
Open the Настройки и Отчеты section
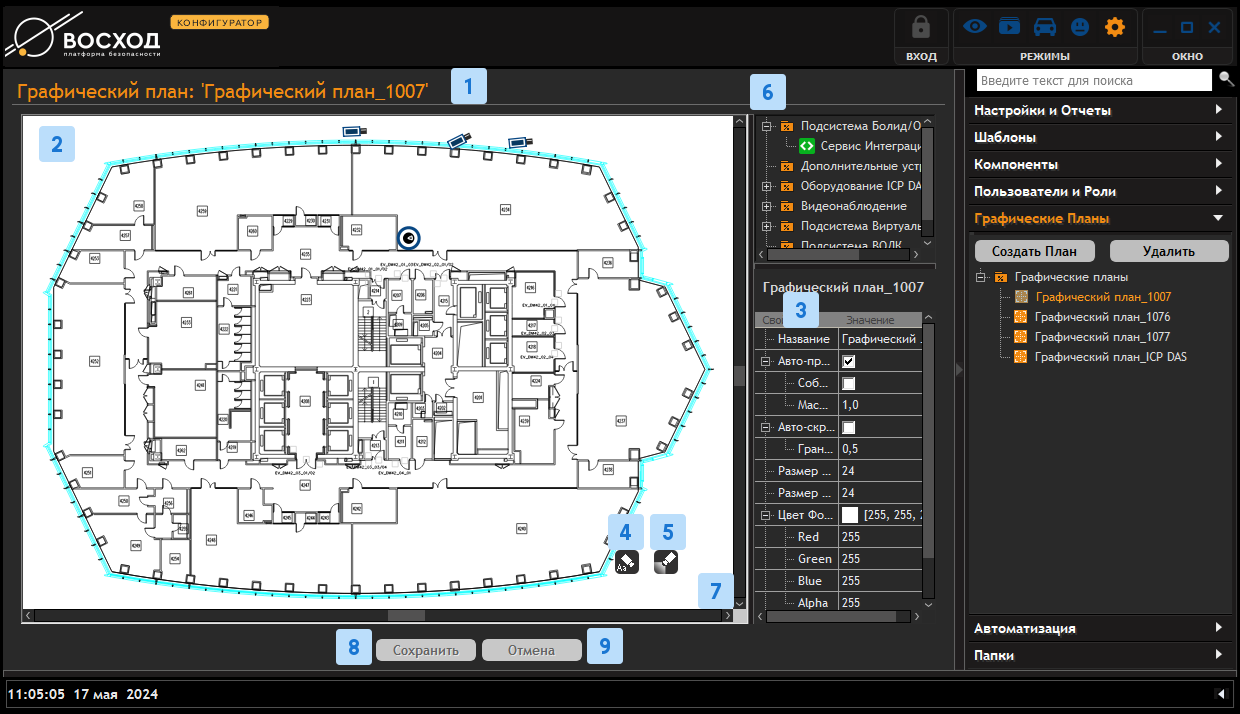coord(1099,110)
